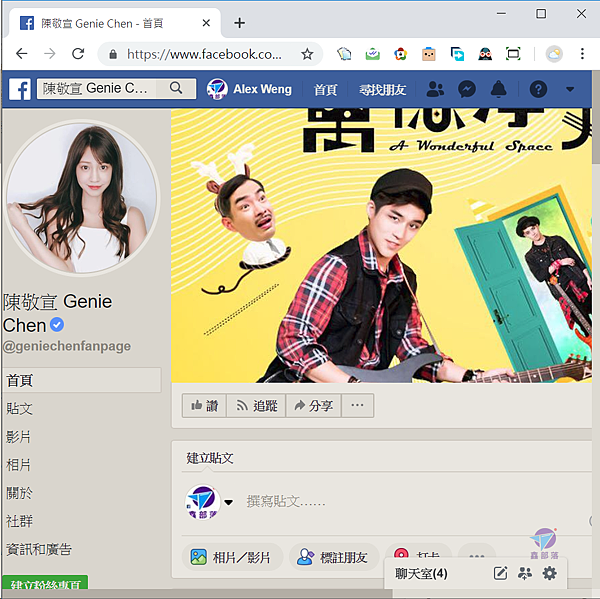Click the masked character extension icon
600x599 pixels.
(x=485, y=54)
